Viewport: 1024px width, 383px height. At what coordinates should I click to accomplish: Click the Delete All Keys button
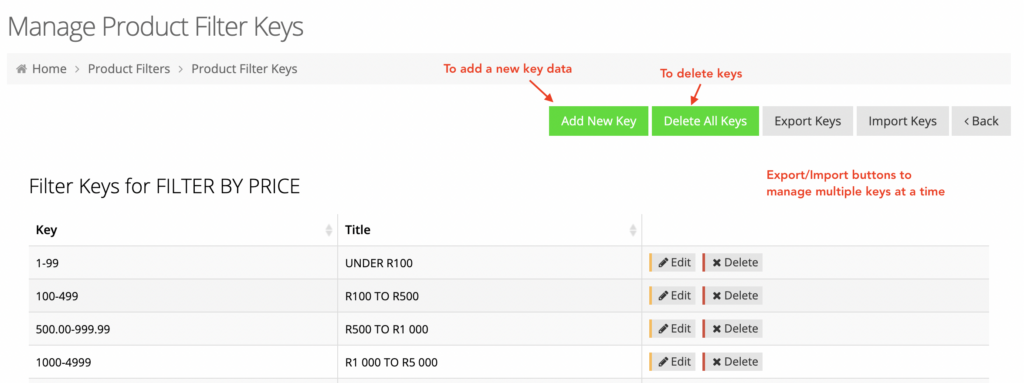705,121
